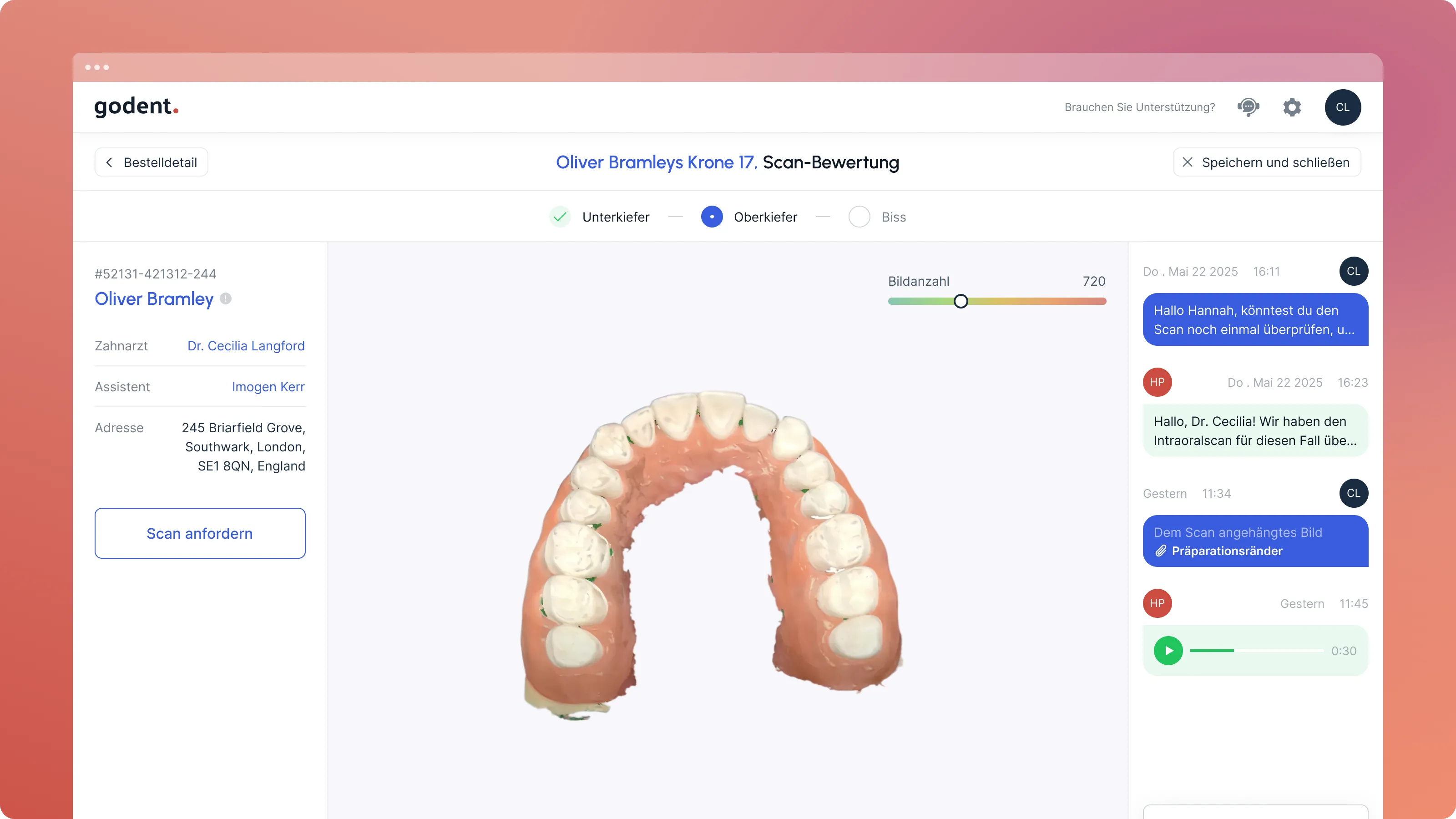
Task: Click the paperclip Präparationsränder attachment
Action: click(x=1218, y=551)
